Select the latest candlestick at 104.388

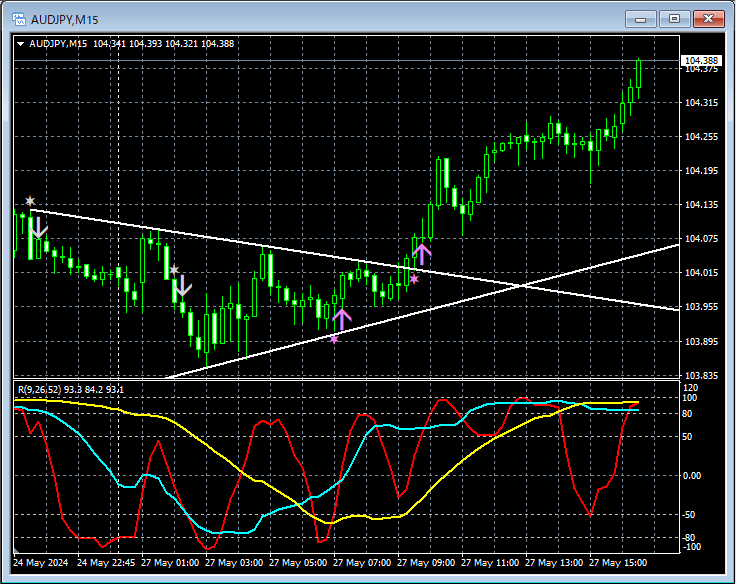tap(638, 75)
